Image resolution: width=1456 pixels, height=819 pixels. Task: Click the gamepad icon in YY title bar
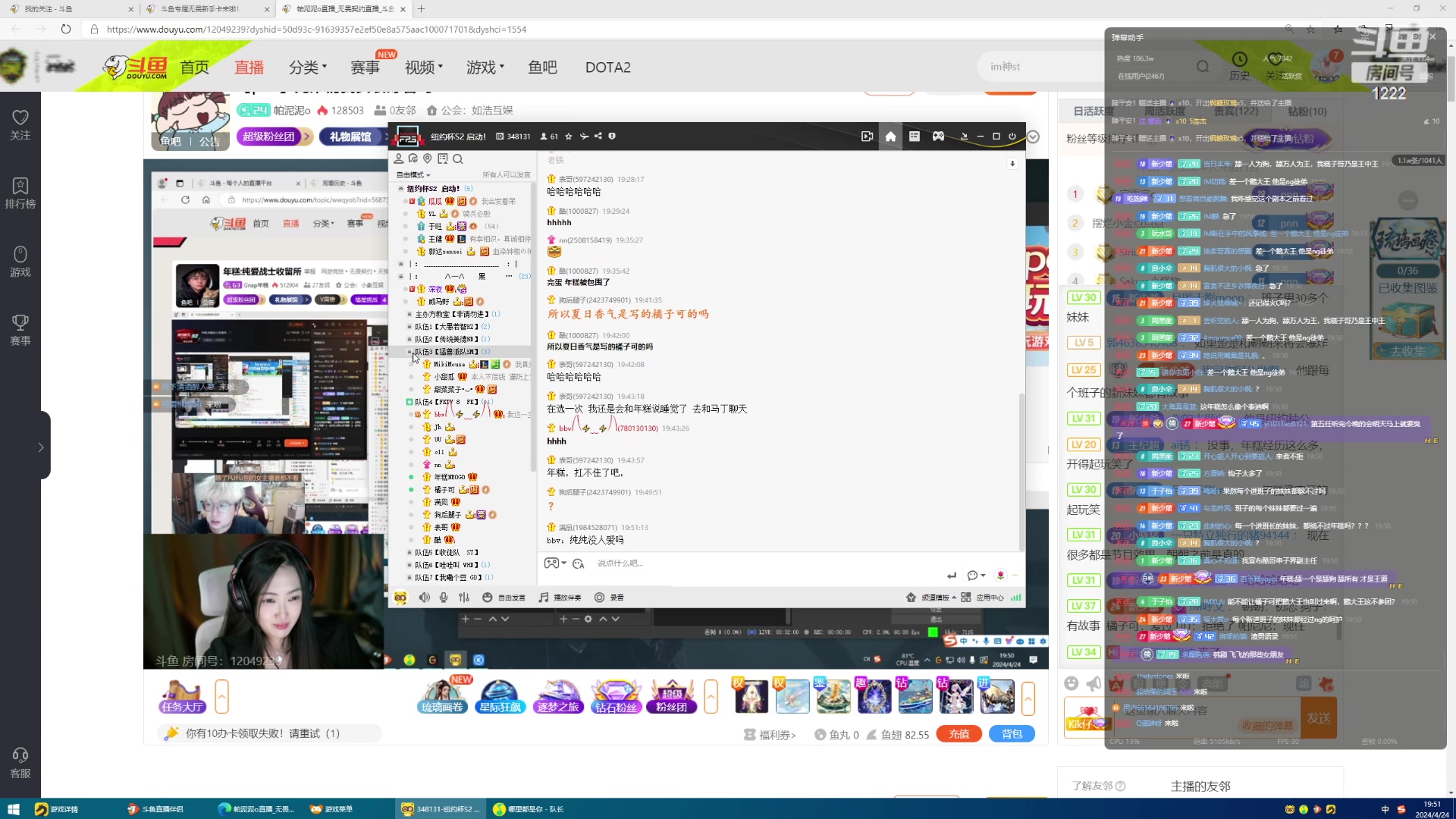click(938, 136)
